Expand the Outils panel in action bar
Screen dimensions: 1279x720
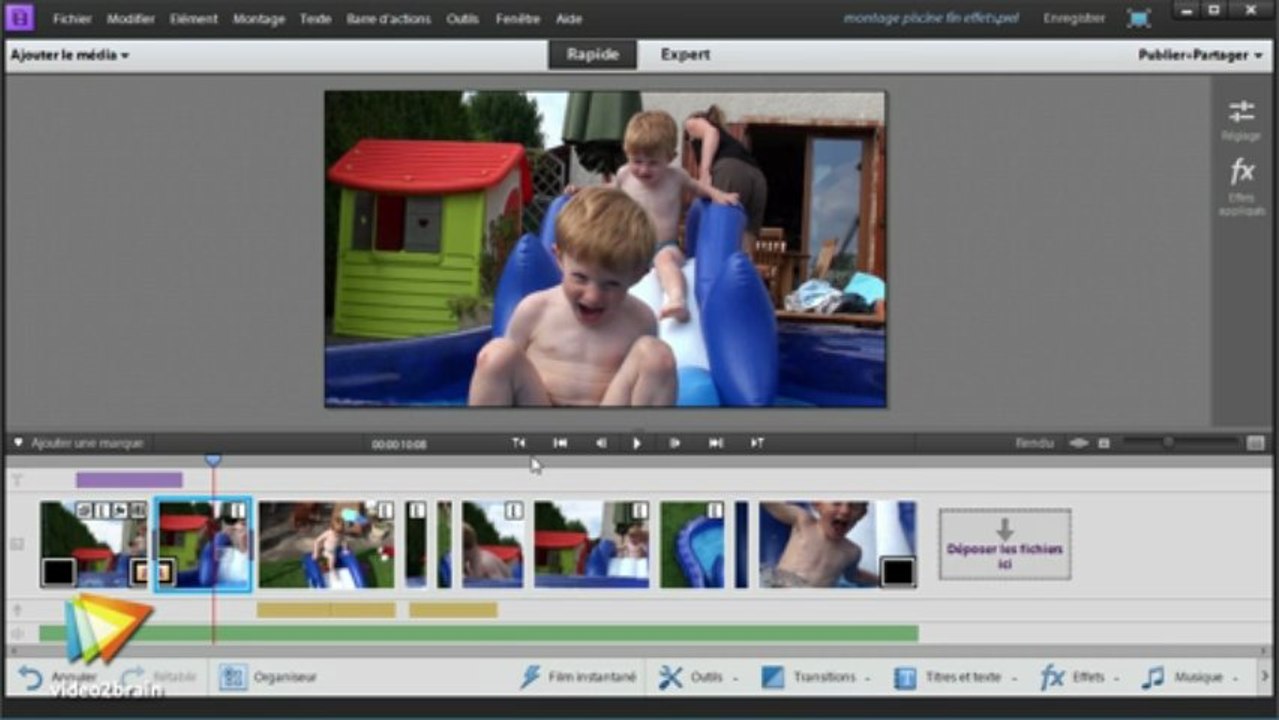697,677
